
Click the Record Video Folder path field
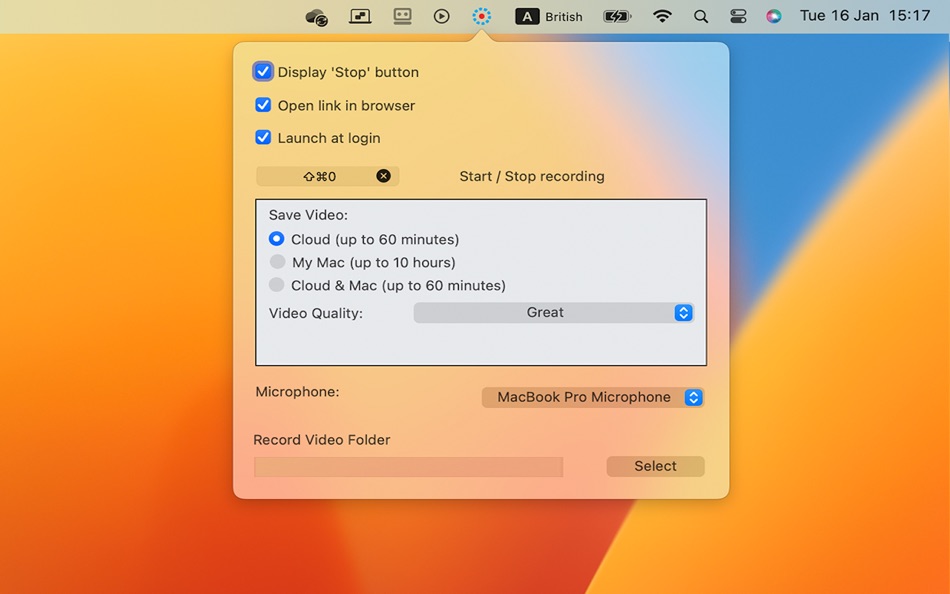coord(408,466)
